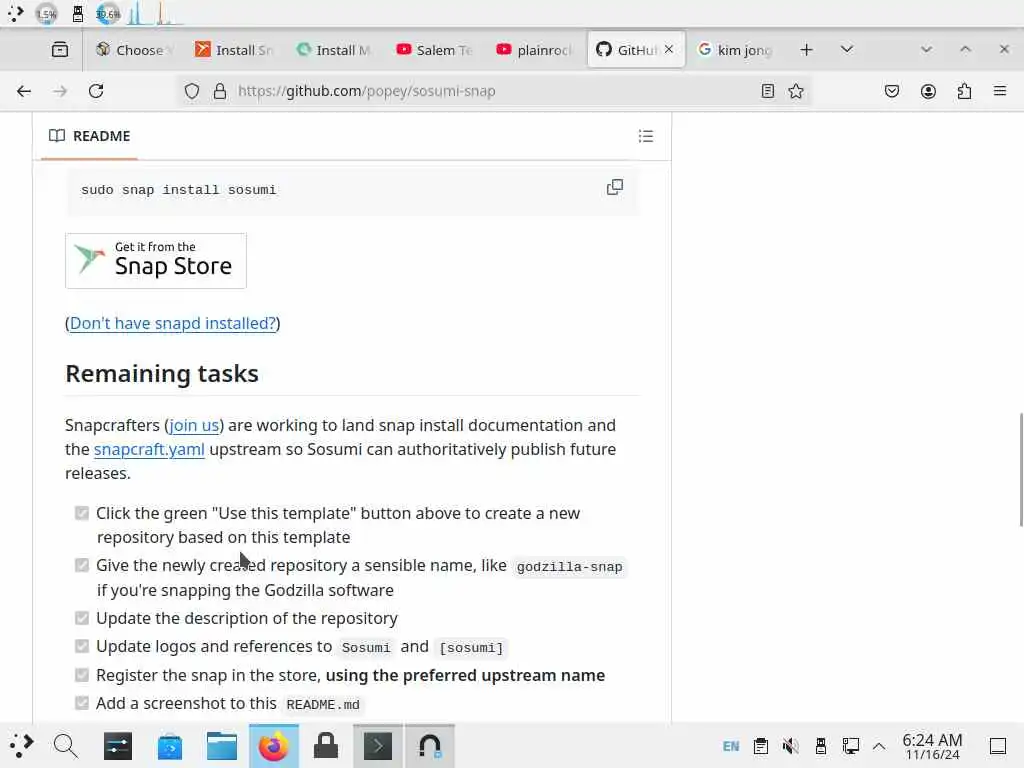This screenshot has width=1024, height=768.
Task: Expand the list all tabs dropdown
Action: click(847, 50)
